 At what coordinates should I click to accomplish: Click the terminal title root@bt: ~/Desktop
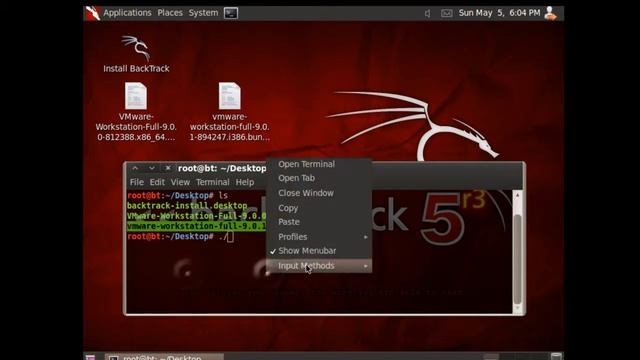click(x=222, y=168)
